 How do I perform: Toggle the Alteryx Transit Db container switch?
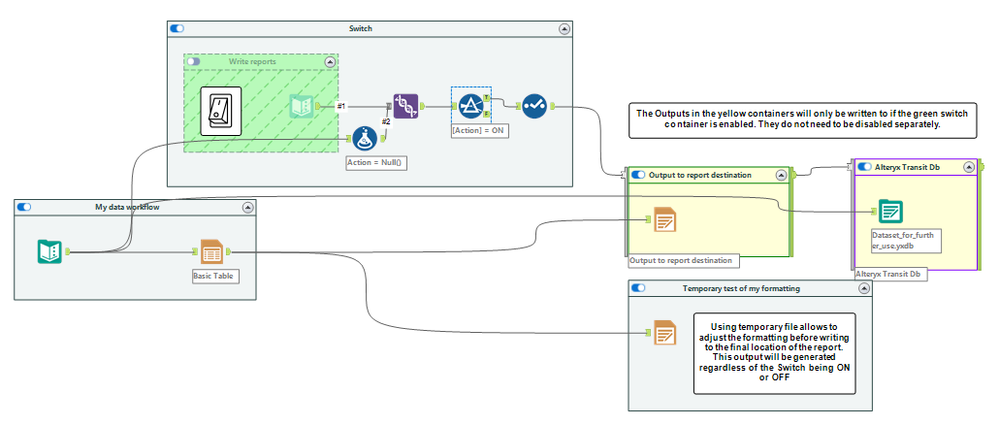coord(865,167)
